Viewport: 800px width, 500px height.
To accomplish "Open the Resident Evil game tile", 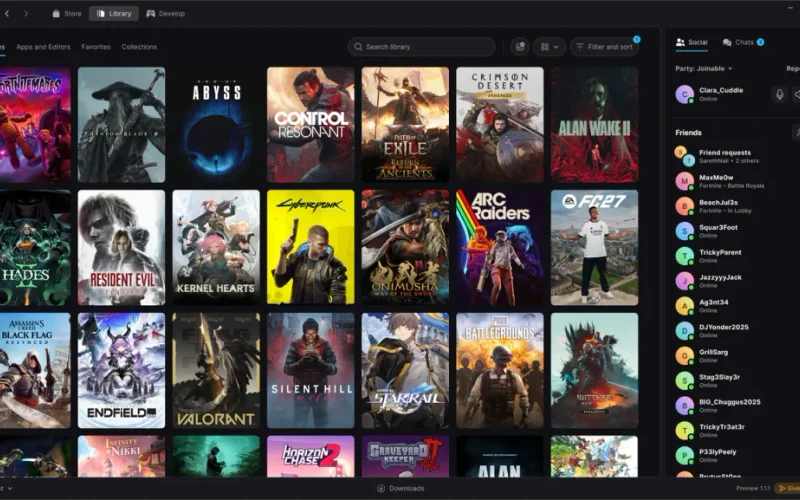I will coord(121,247).
